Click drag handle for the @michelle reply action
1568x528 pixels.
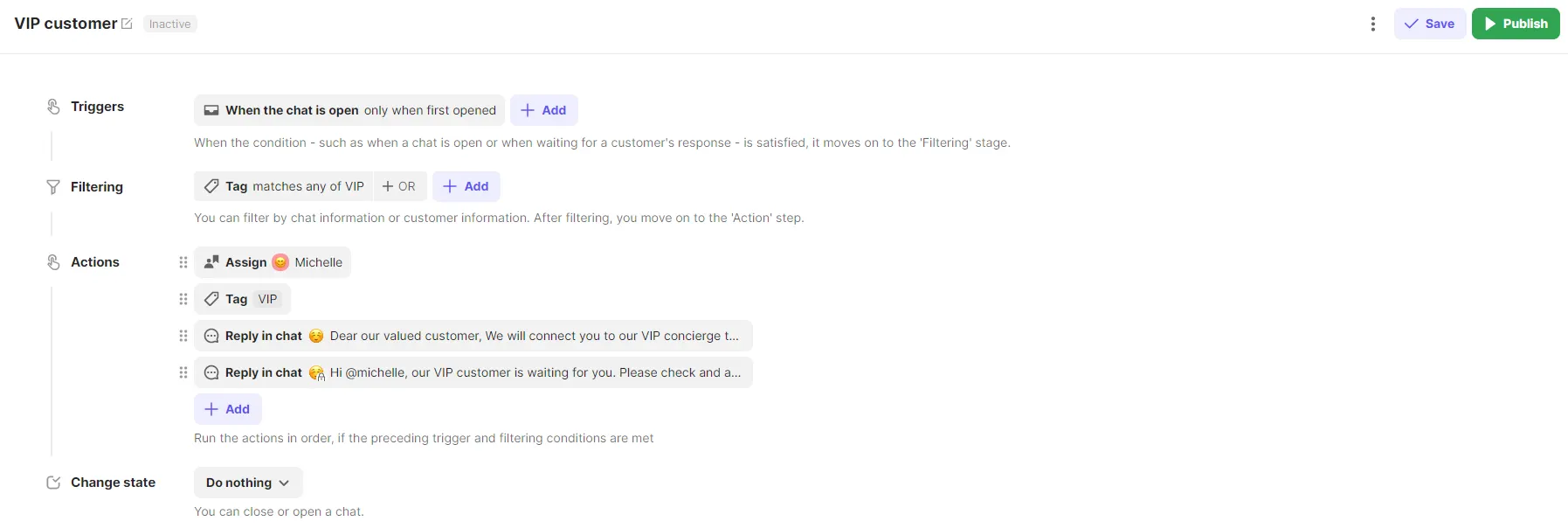click(x=183, y=372)
